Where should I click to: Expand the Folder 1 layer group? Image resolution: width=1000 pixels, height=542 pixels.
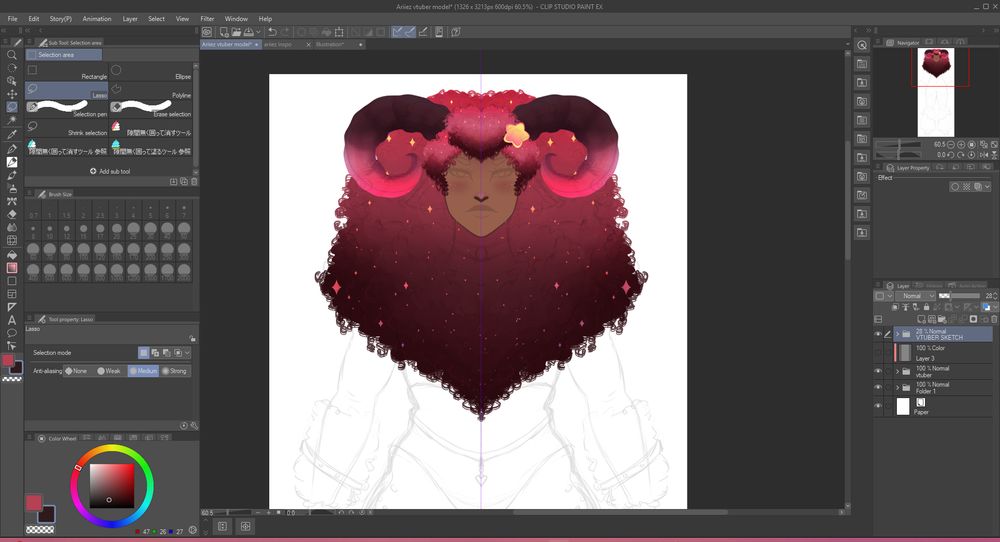[897, 388]
